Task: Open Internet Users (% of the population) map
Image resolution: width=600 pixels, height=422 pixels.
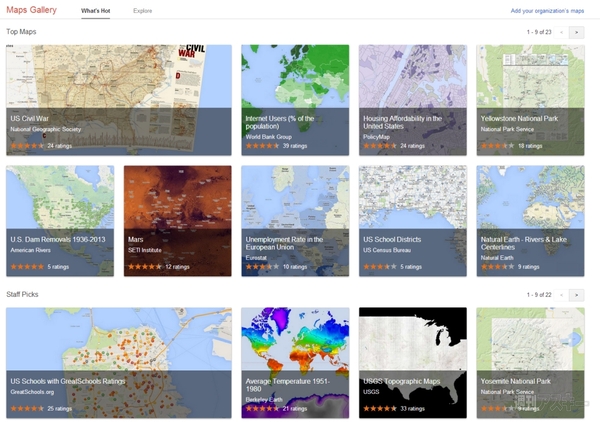Action: tap(295, 100)
